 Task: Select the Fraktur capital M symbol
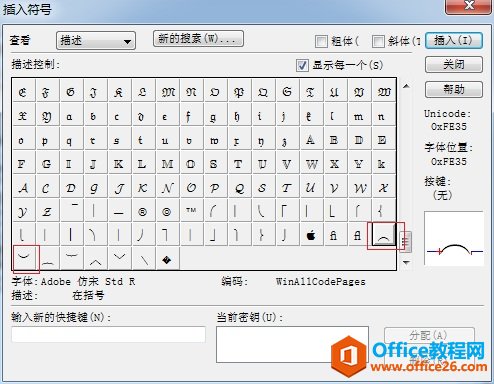[x=168, y=91]
